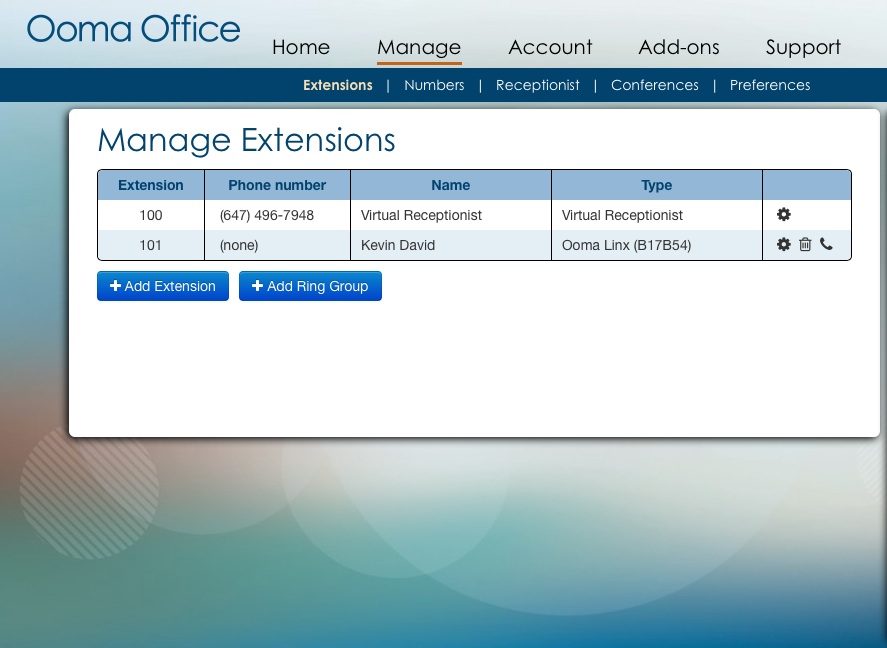The image size is (887, 648).
Task: Click the Name column header
Action: click(451, 185)
